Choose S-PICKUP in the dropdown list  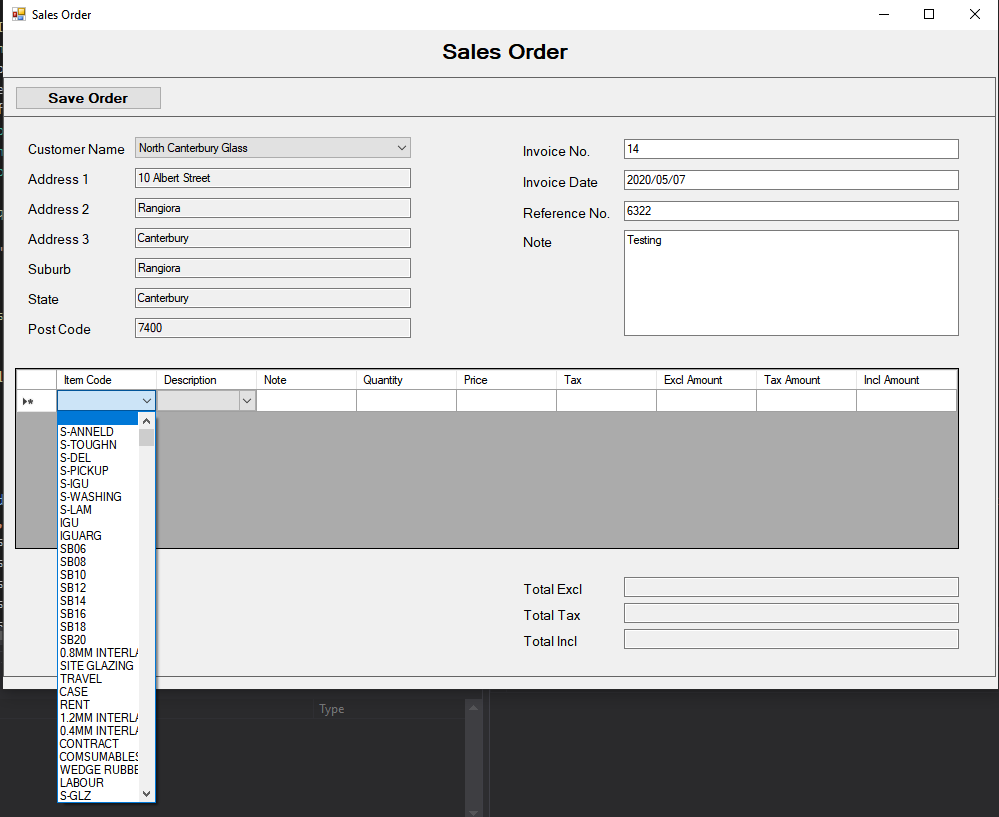point(99,471)
